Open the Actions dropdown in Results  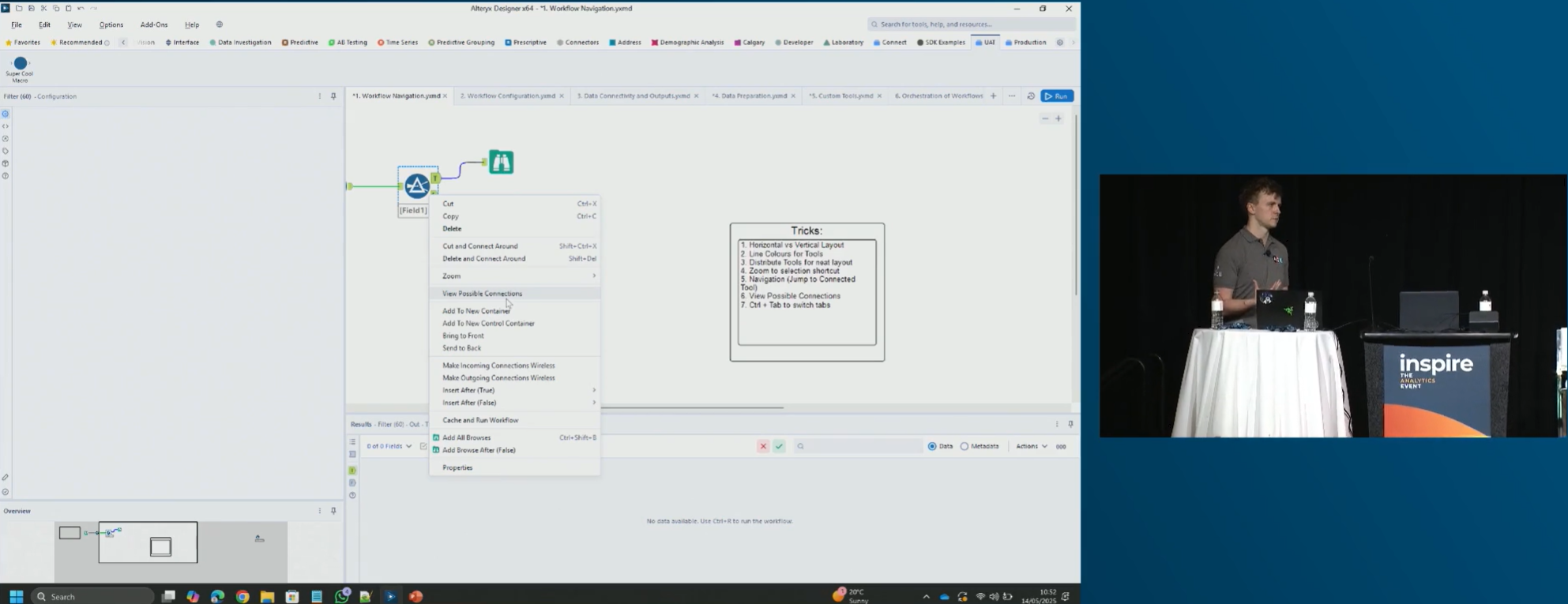(1032, 446)
